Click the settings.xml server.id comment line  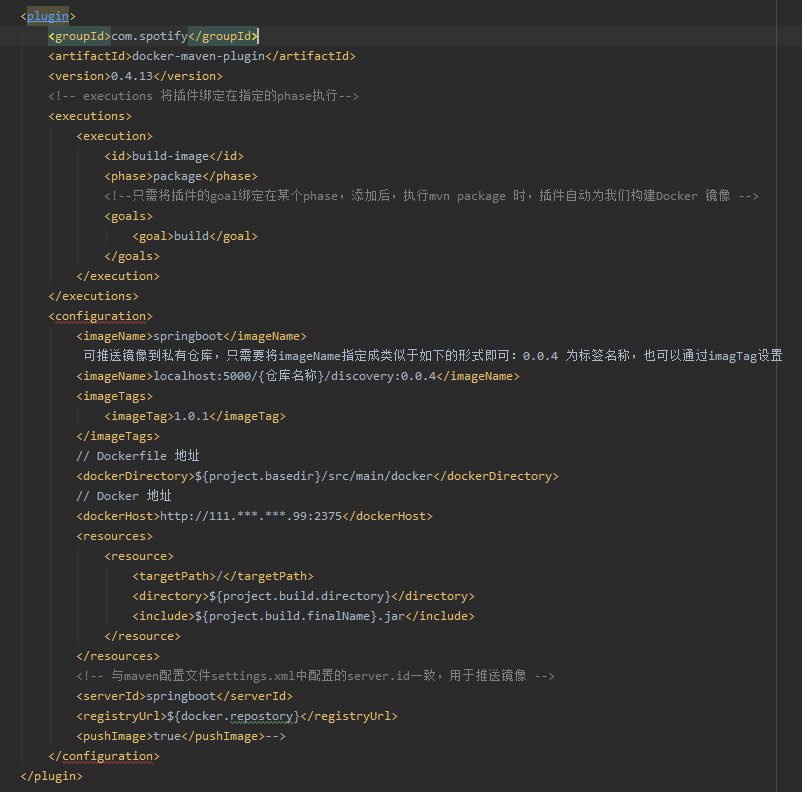pos(316,676)
